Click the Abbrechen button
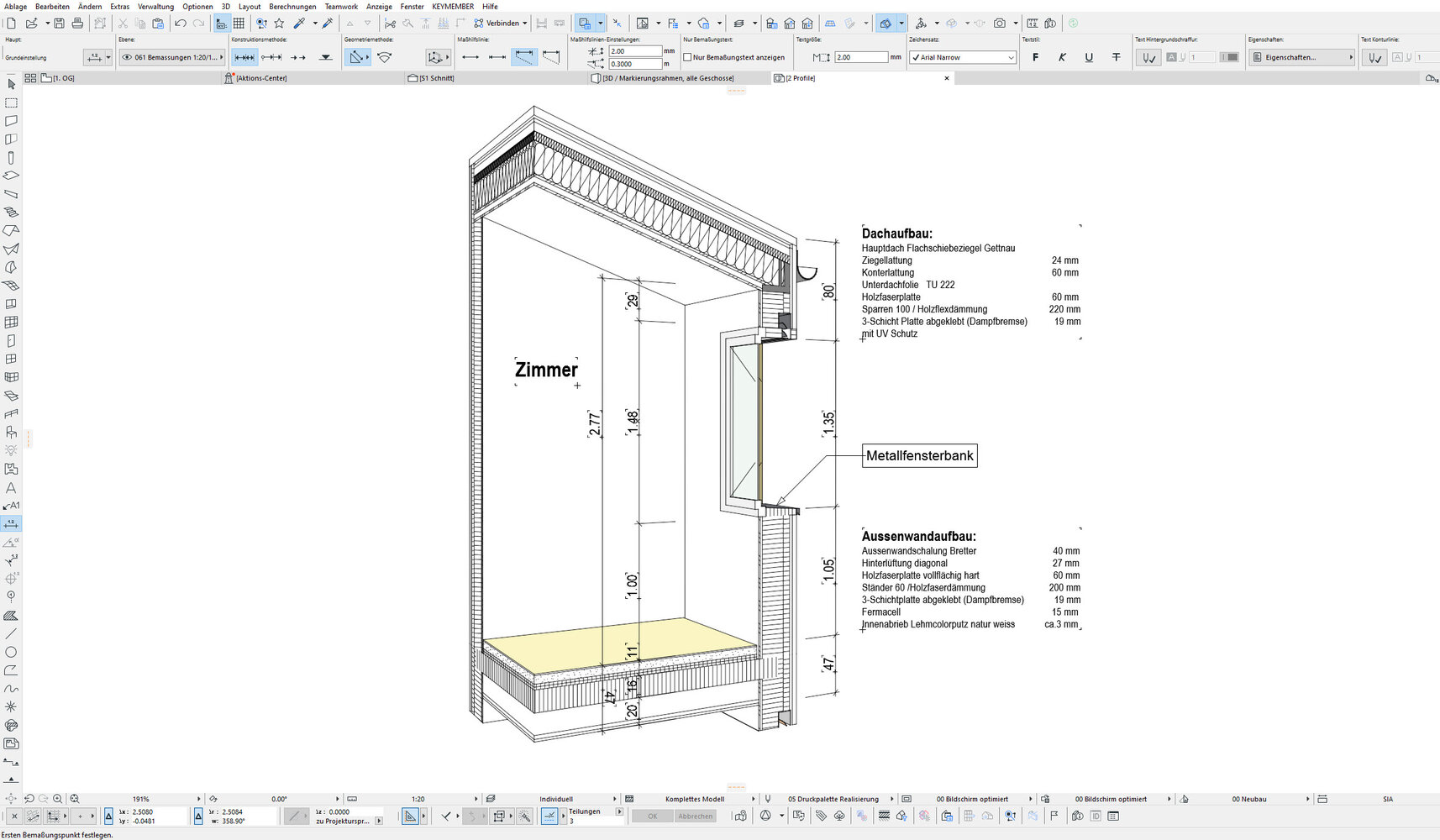This screenshot has width=1440, height=840. (x=696, y=816)
